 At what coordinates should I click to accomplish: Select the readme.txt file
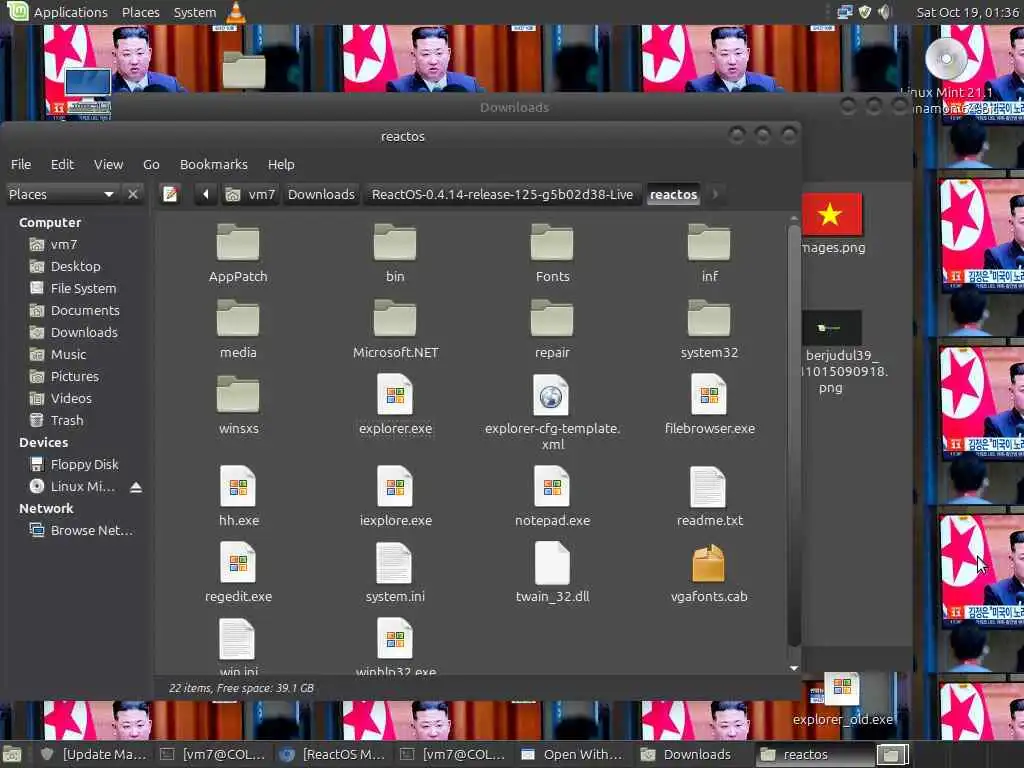(x=709, y=496)
